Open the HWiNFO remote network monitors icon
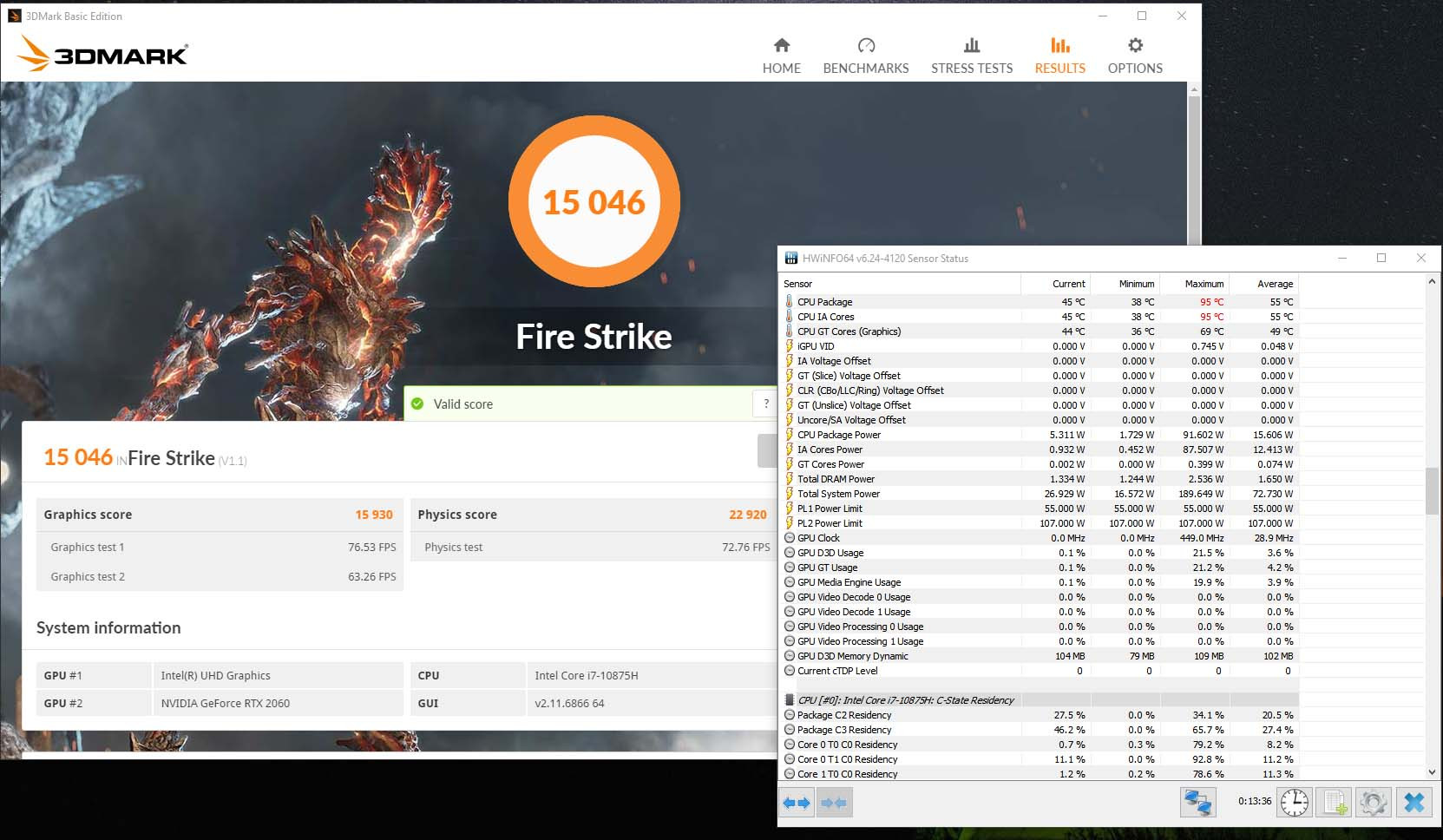 (x=1198, y=802)
